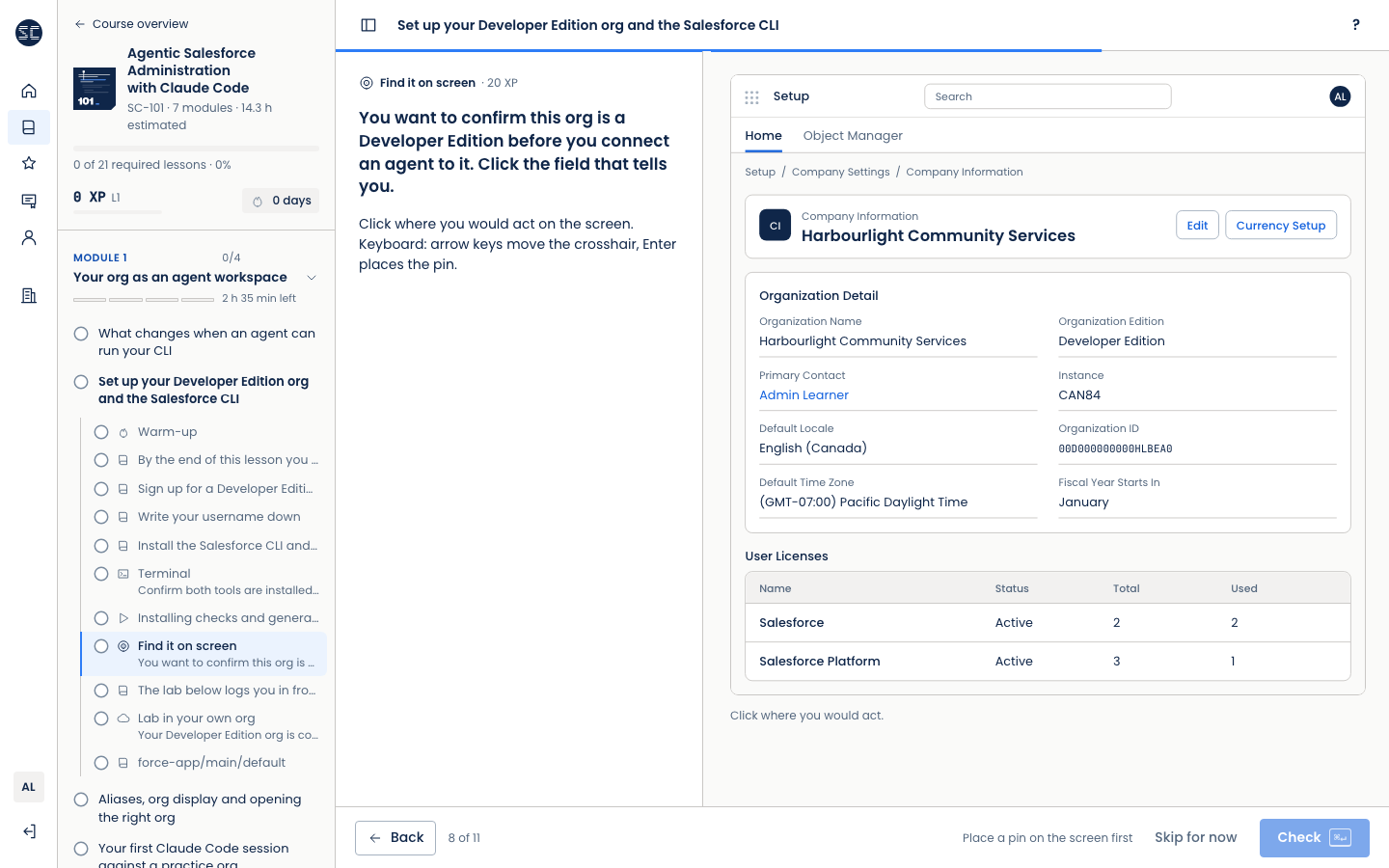Open the help question mark icon
Screen dimensions: 1389x868
pyautogui.click(x=1356, y=25)
